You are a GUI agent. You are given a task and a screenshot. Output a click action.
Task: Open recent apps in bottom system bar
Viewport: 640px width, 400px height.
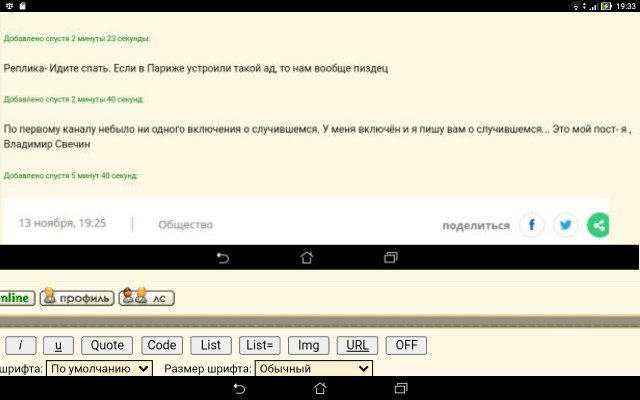pos(401,387)
